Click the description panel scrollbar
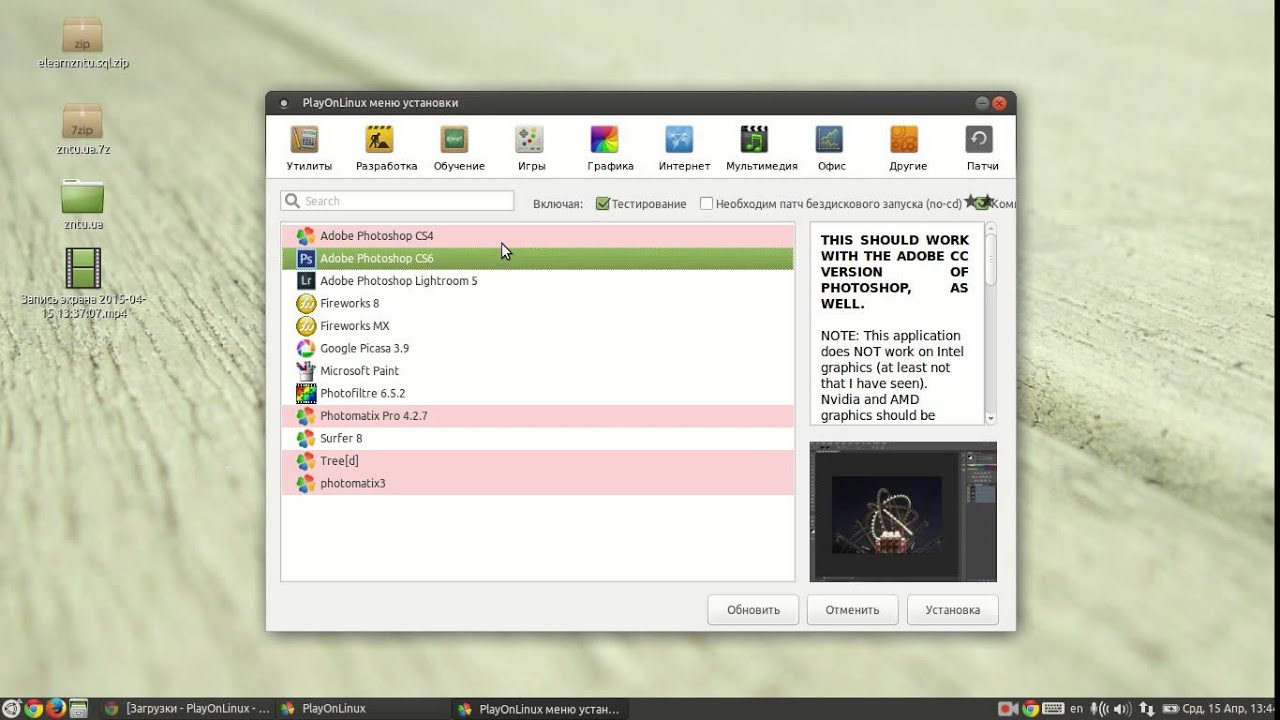This screenshot has width=1280, height=720. [991, 324]
